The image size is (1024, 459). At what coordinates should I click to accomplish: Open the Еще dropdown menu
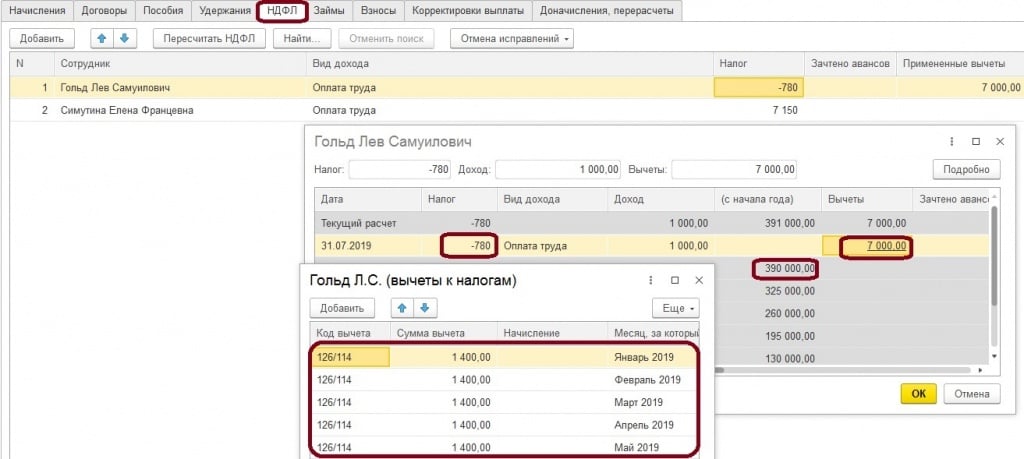click(676, 308)
